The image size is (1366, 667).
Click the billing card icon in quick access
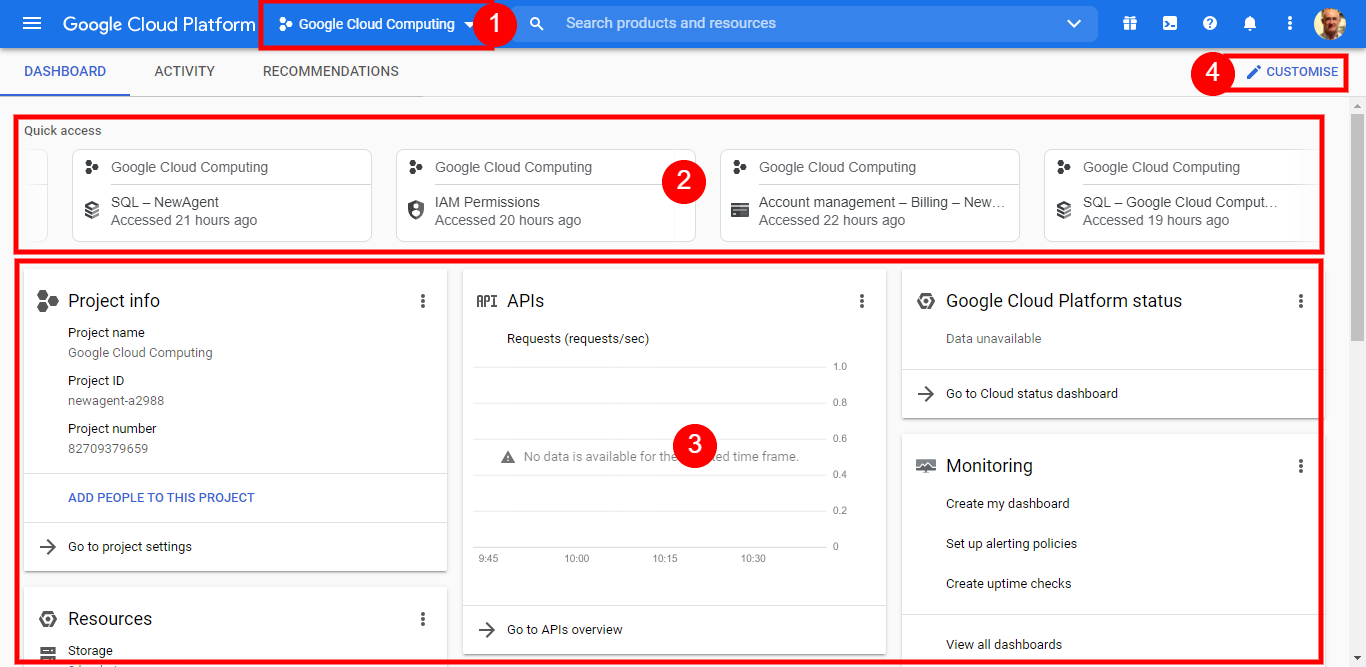pyautogui.click(x=740, y=210)
